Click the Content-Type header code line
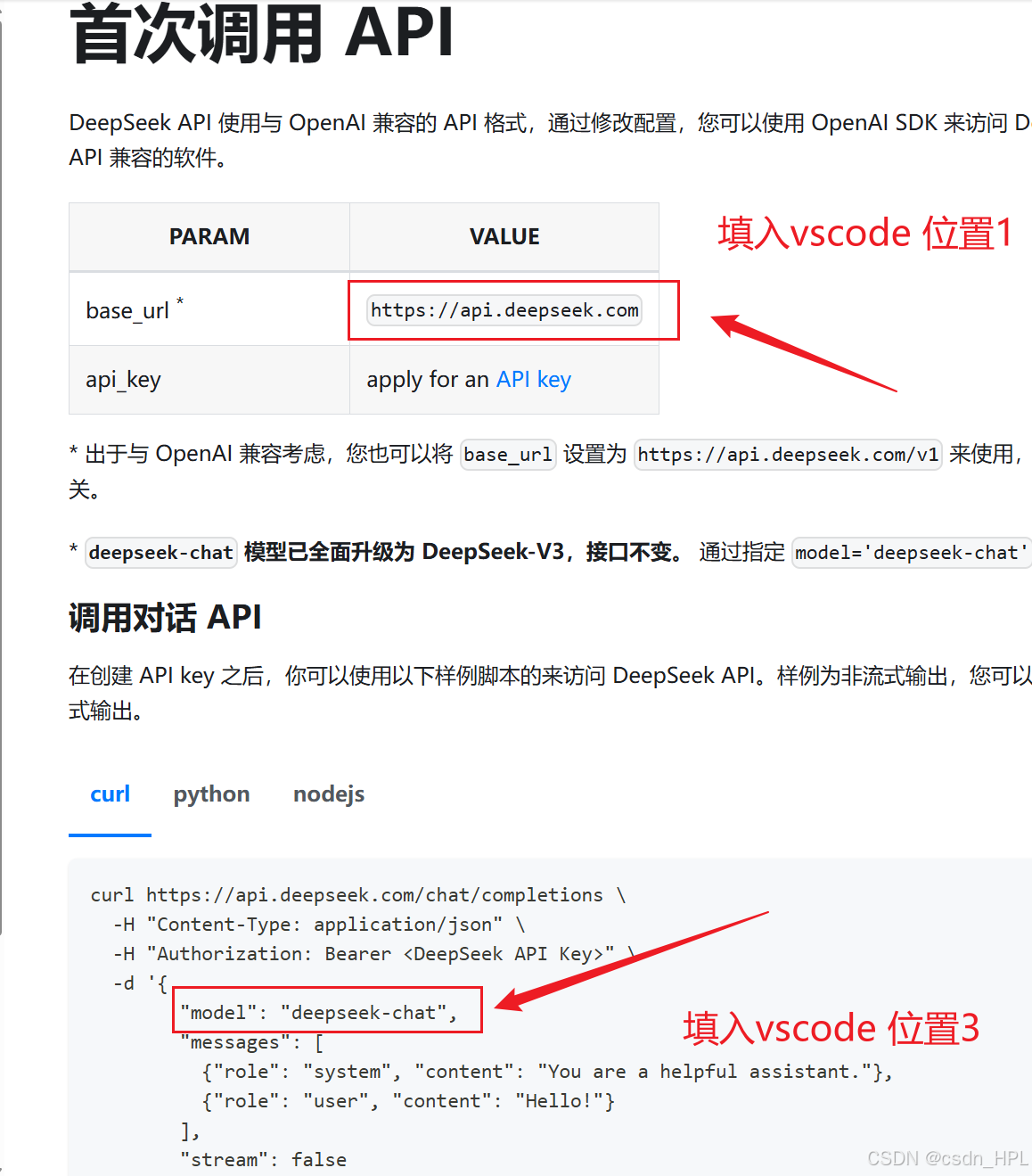 click(x=318, y=925)
